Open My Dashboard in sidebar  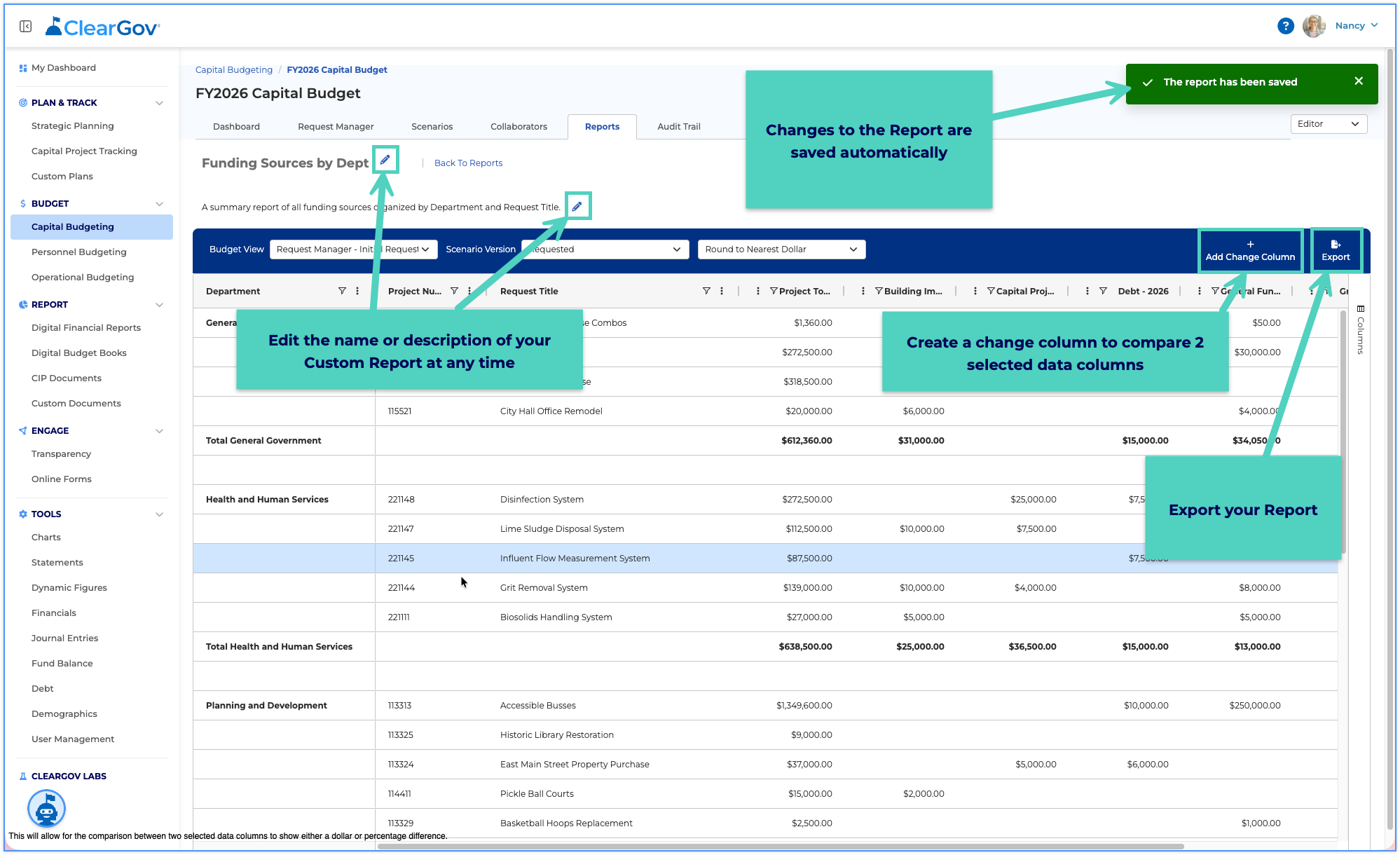pos(64,68)
